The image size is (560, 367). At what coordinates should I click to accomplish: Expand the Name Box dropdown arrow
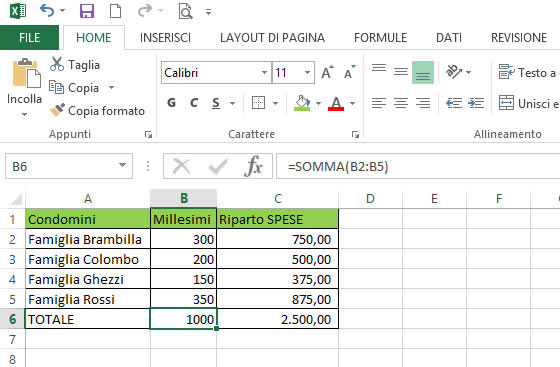(x=122, y=165)
